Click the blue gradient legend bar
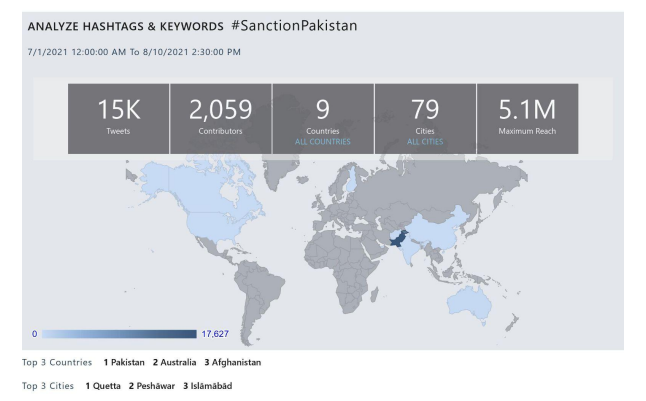This screenshot has width=646, height=401. coord(119,334)
